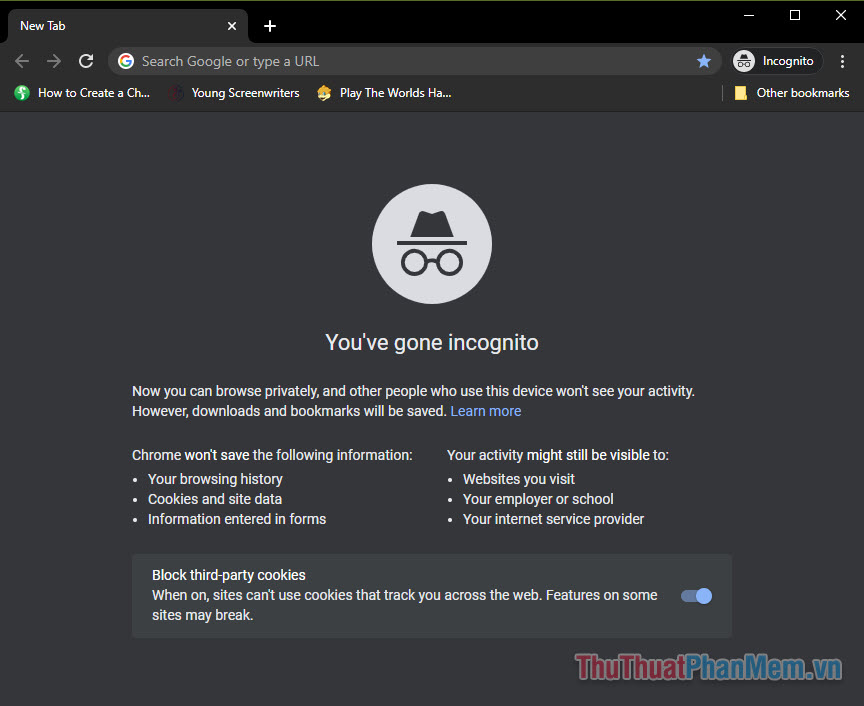Viewport: 864px width, 706px height.
Task: Open the Chrome three-dot menu
Action: click(843, 61)
